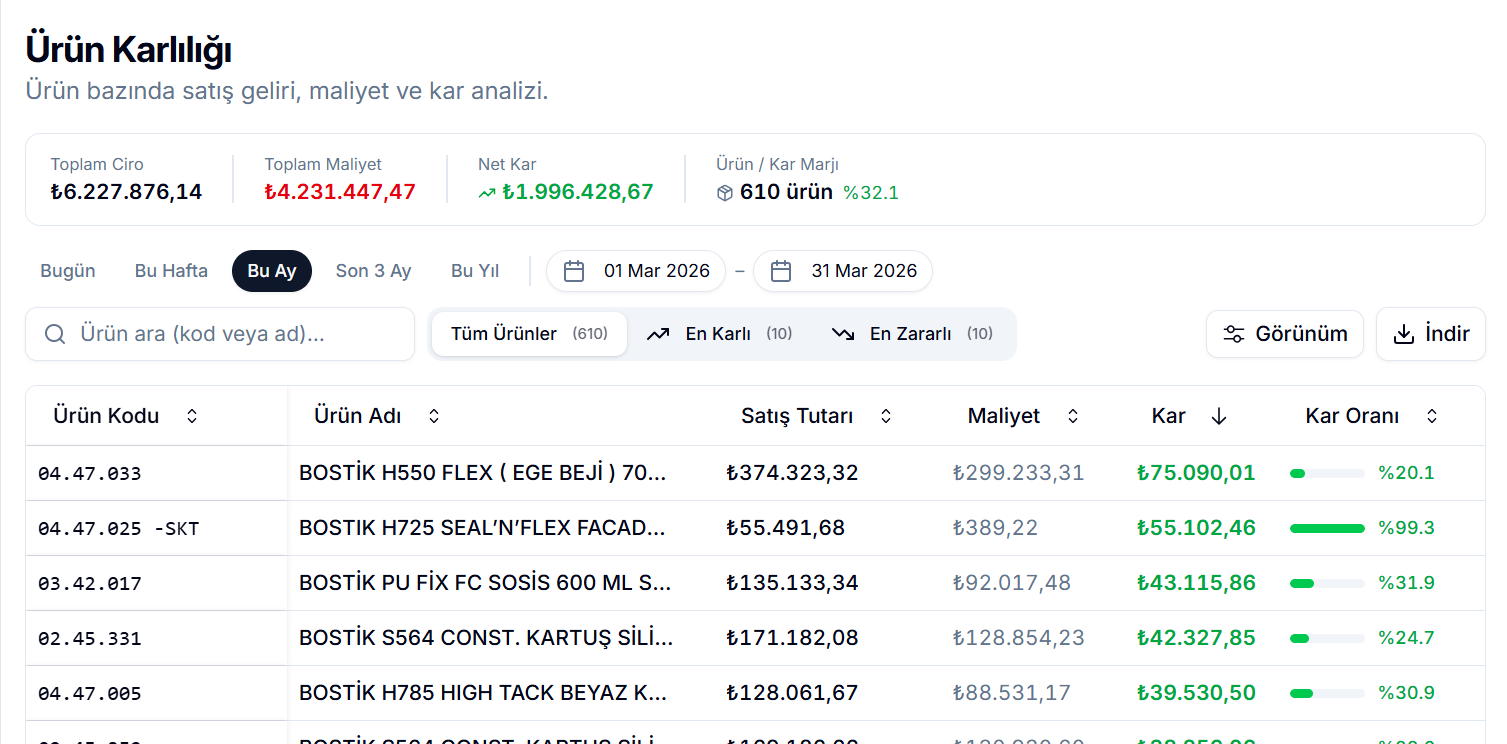Switch period to Bu Hafta
Image resolution: width=1507 pixels, height=744 pixels.
point(171,271)
